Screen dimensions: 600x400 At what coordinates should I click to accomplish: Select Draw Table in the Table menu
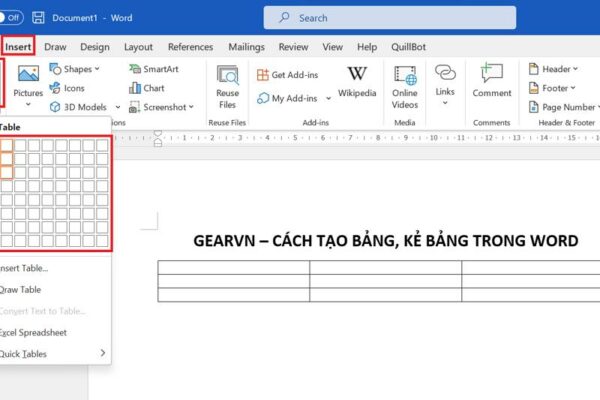click(x=20, y=289)
